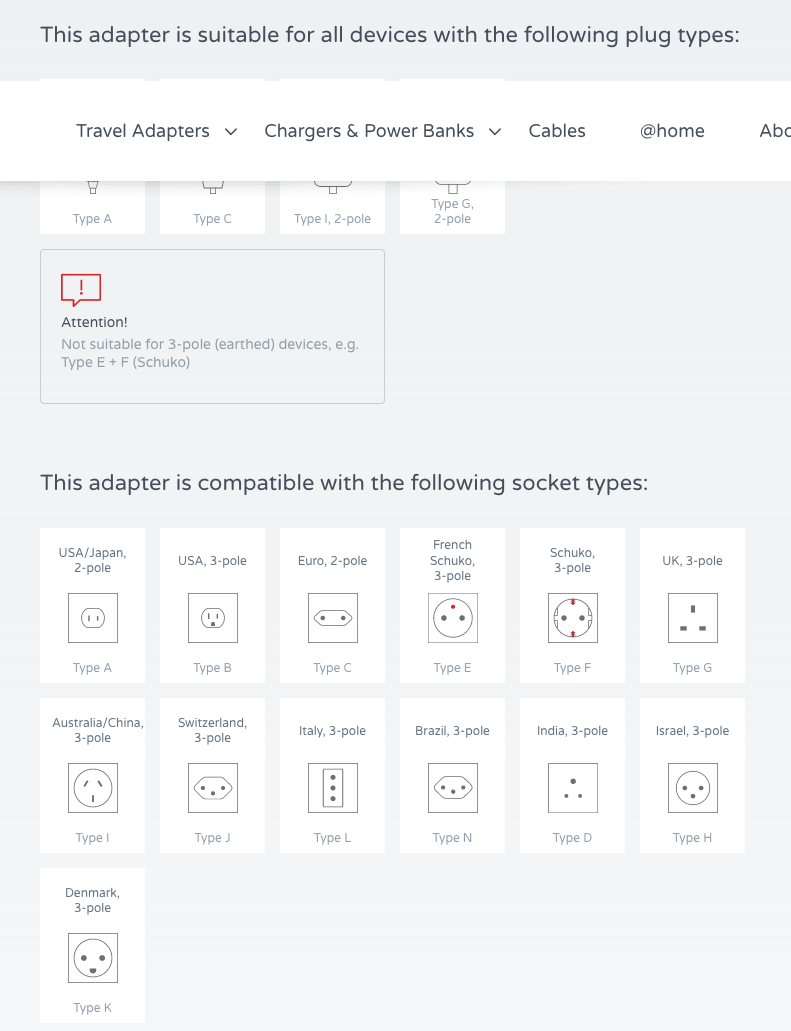791x1031 pixels.
Task: Open the partly visible About menu item
Action: pyautogui.click(x=775, y=131)
